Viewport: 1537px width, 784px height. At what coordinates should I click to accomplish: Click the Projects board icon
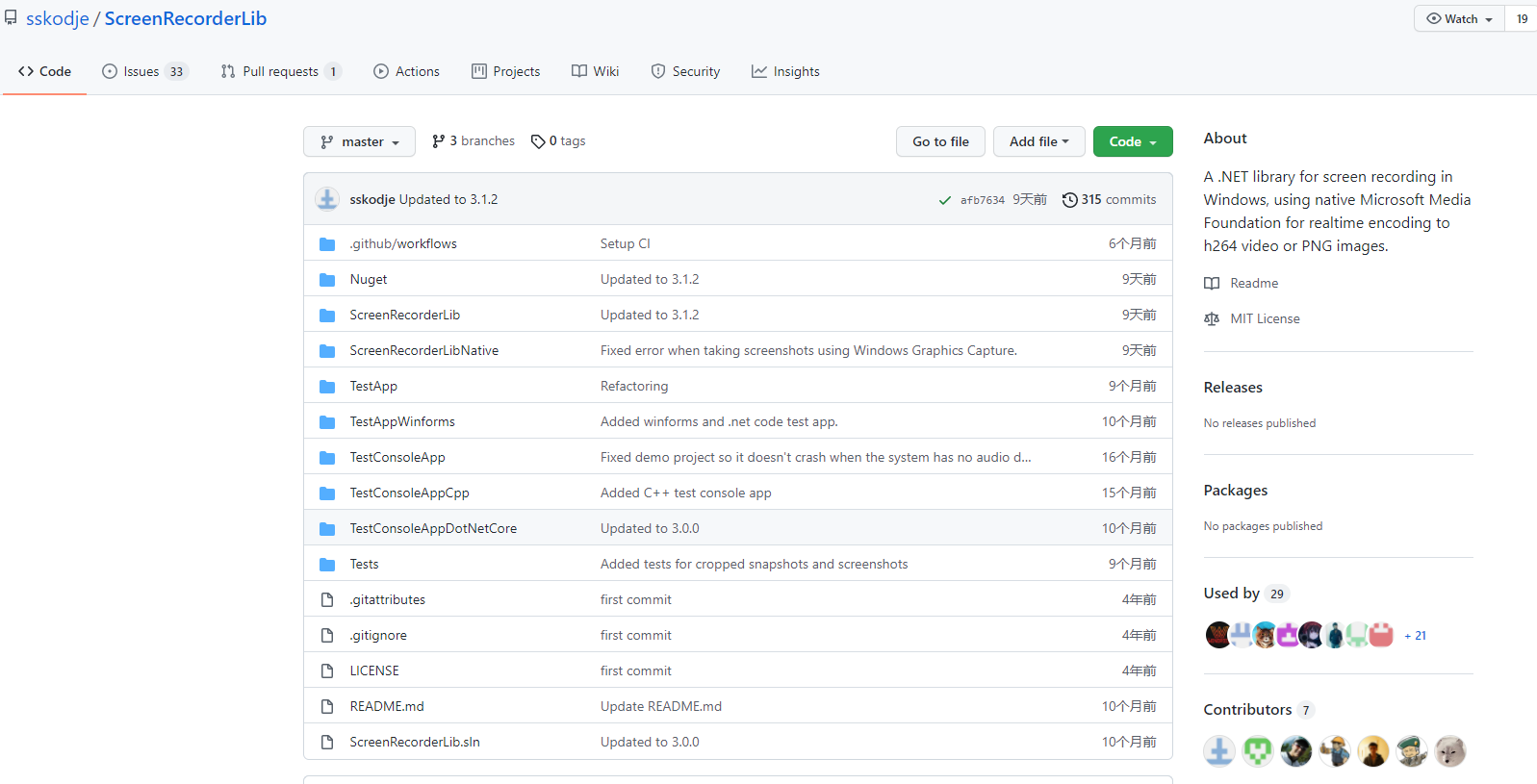479,71
